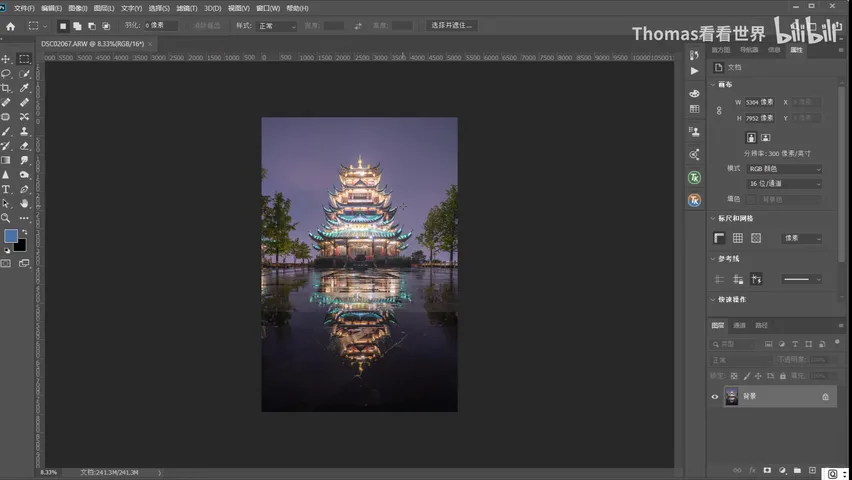Select the Zoom tool

6,218
